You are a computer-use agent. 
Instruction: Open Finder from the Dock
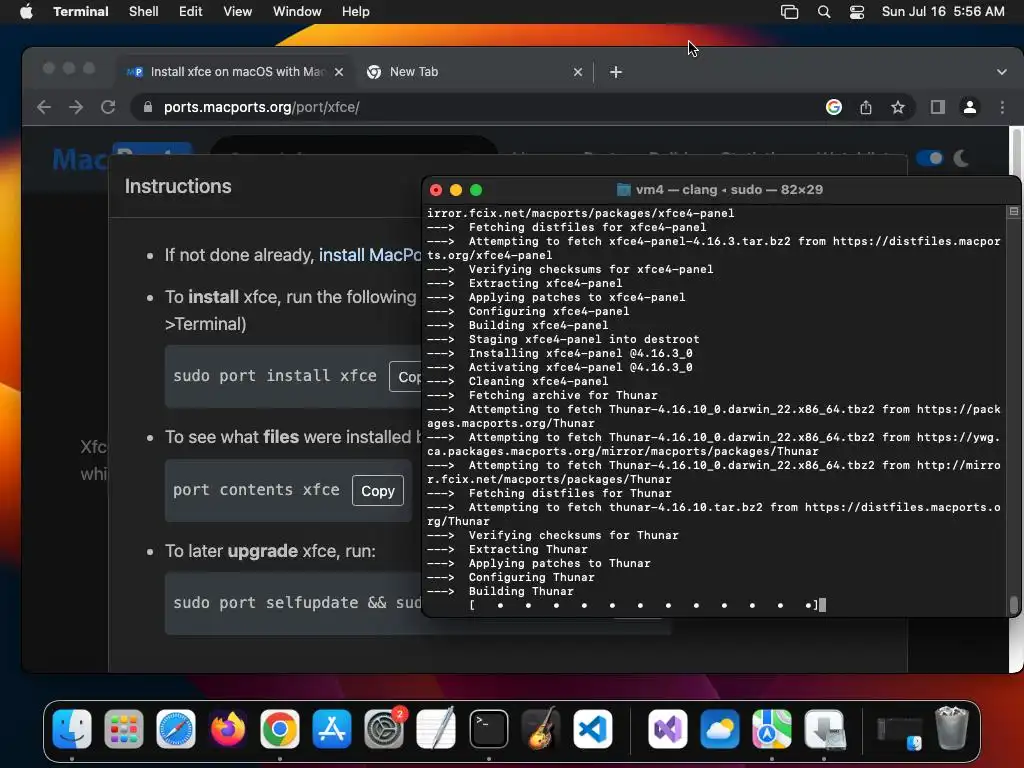(x=72, y=729)
